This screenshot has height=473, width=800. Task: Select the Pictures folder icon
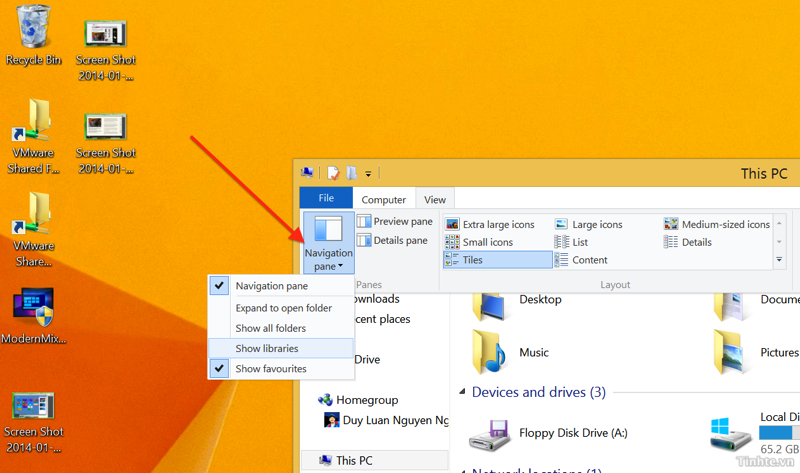732,352
